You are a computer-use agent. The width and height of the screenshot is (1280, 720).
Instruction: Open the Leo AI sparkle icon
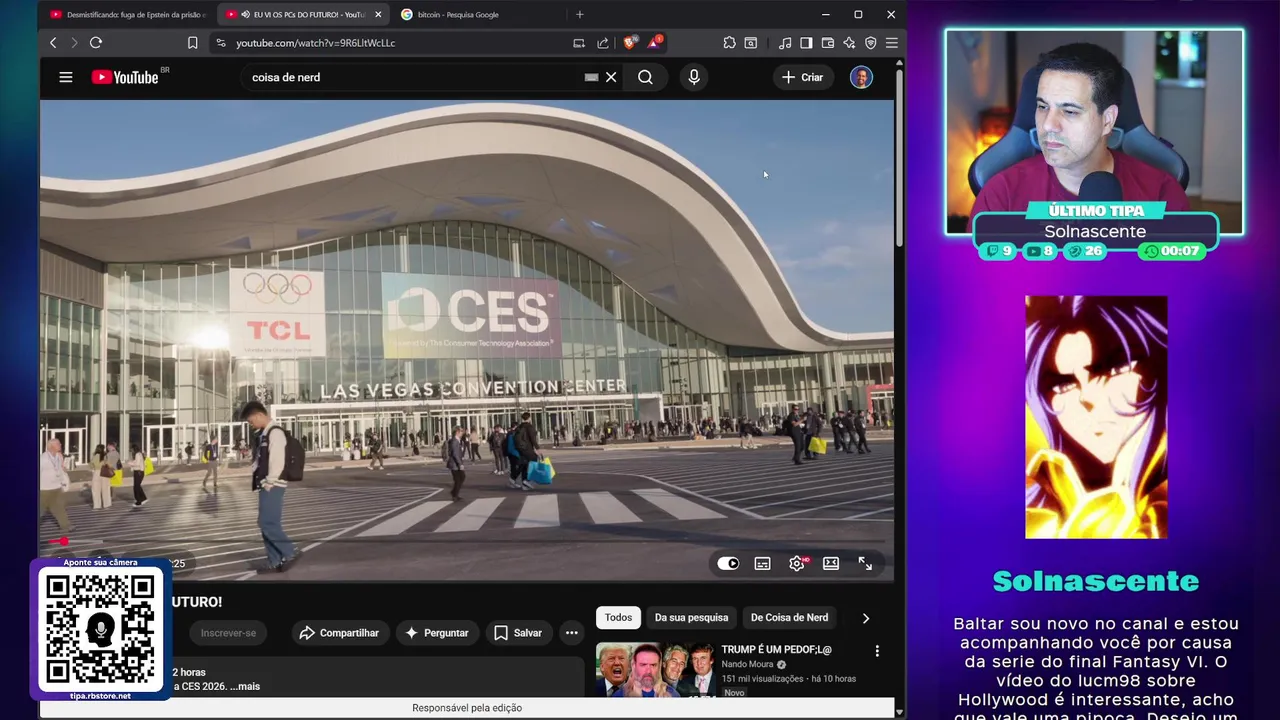tap(849, 43)
